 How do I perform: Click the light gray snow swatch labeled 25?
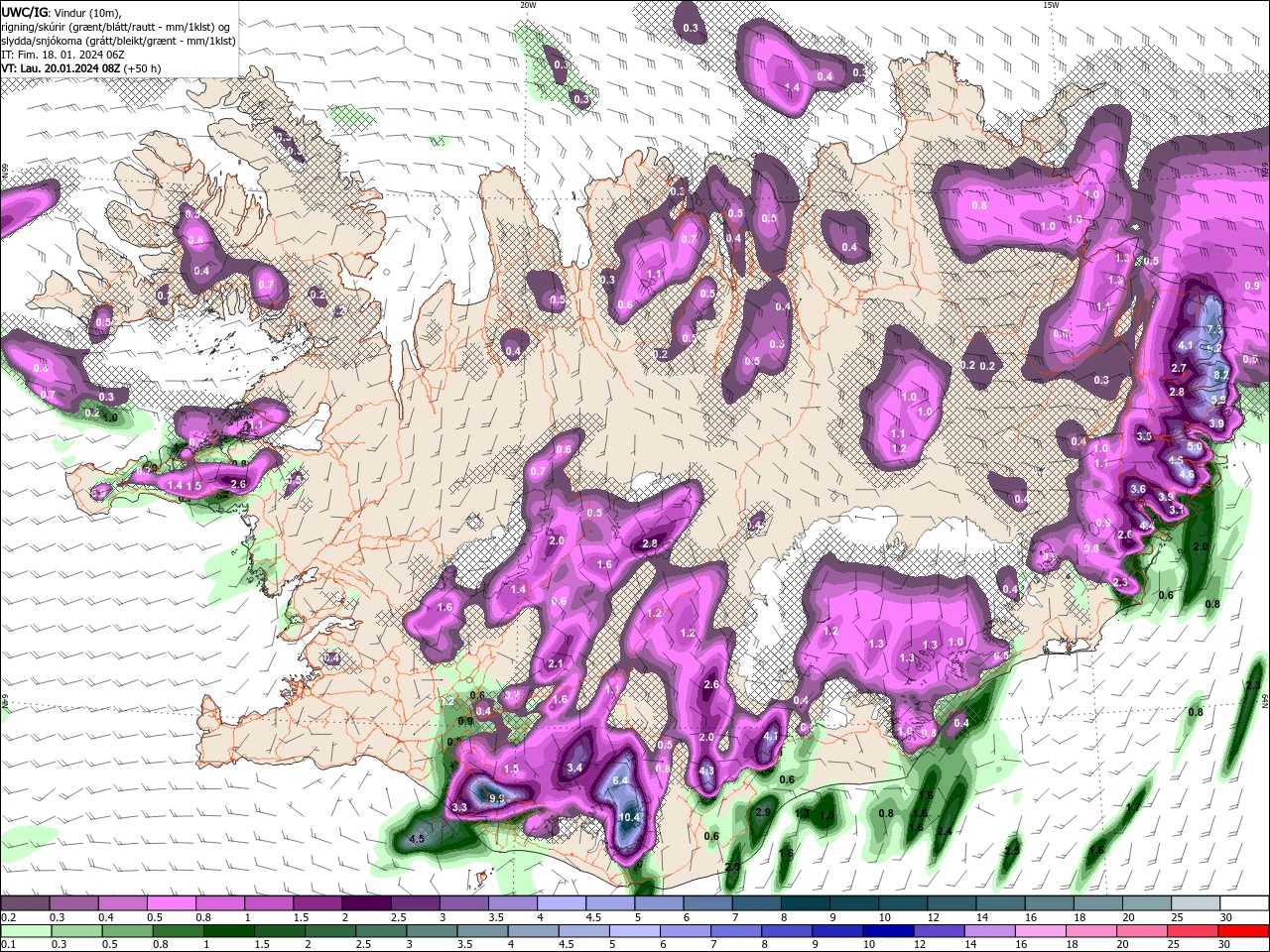1196,902
